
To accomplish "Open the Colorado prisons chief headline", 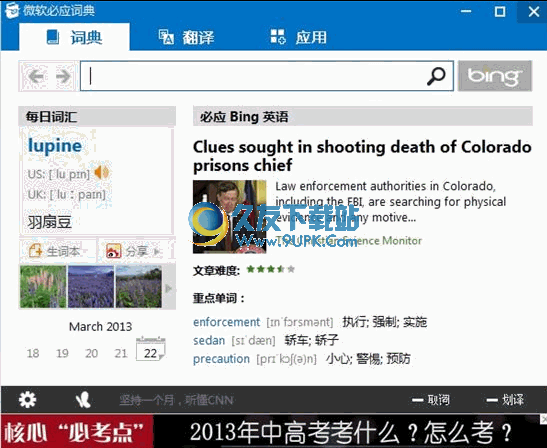I will (x=362, y=156).
